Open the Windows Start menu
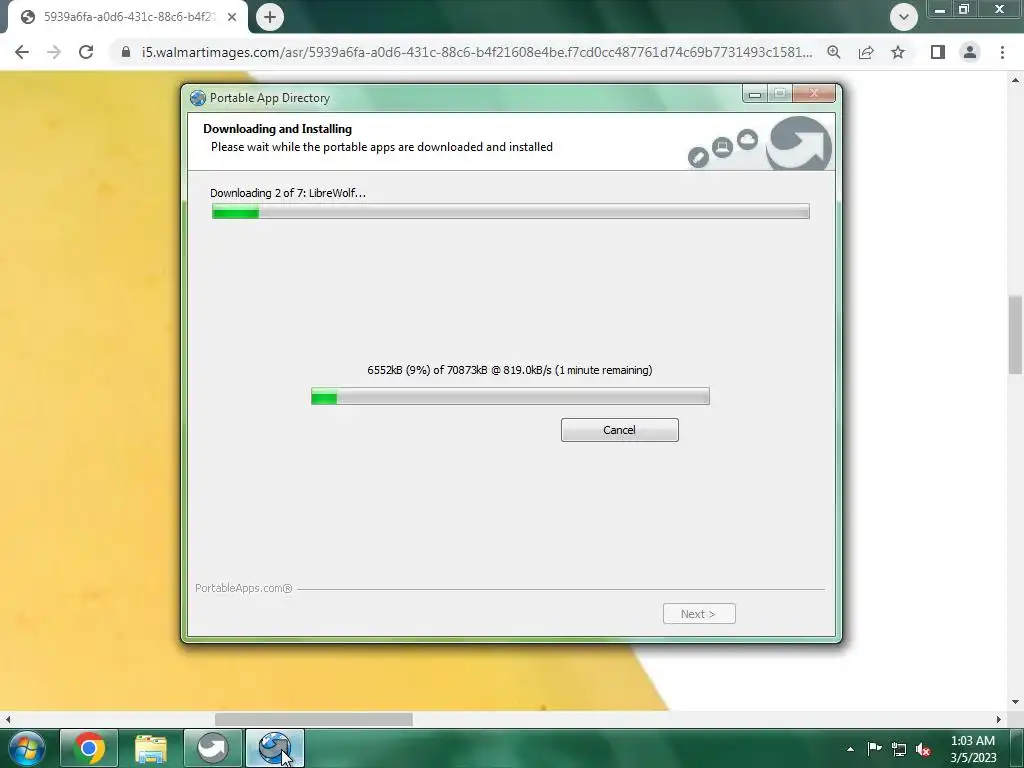Screen dimensions: 1024x768 27,748
